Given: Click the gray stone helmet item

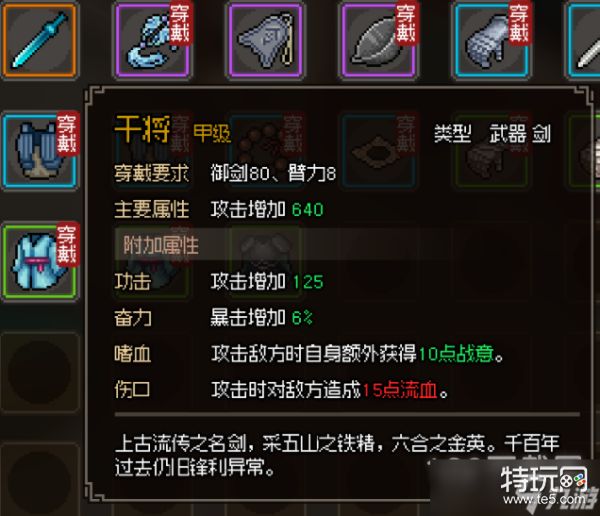Looking at the screenshot, I should click(379, 41).
